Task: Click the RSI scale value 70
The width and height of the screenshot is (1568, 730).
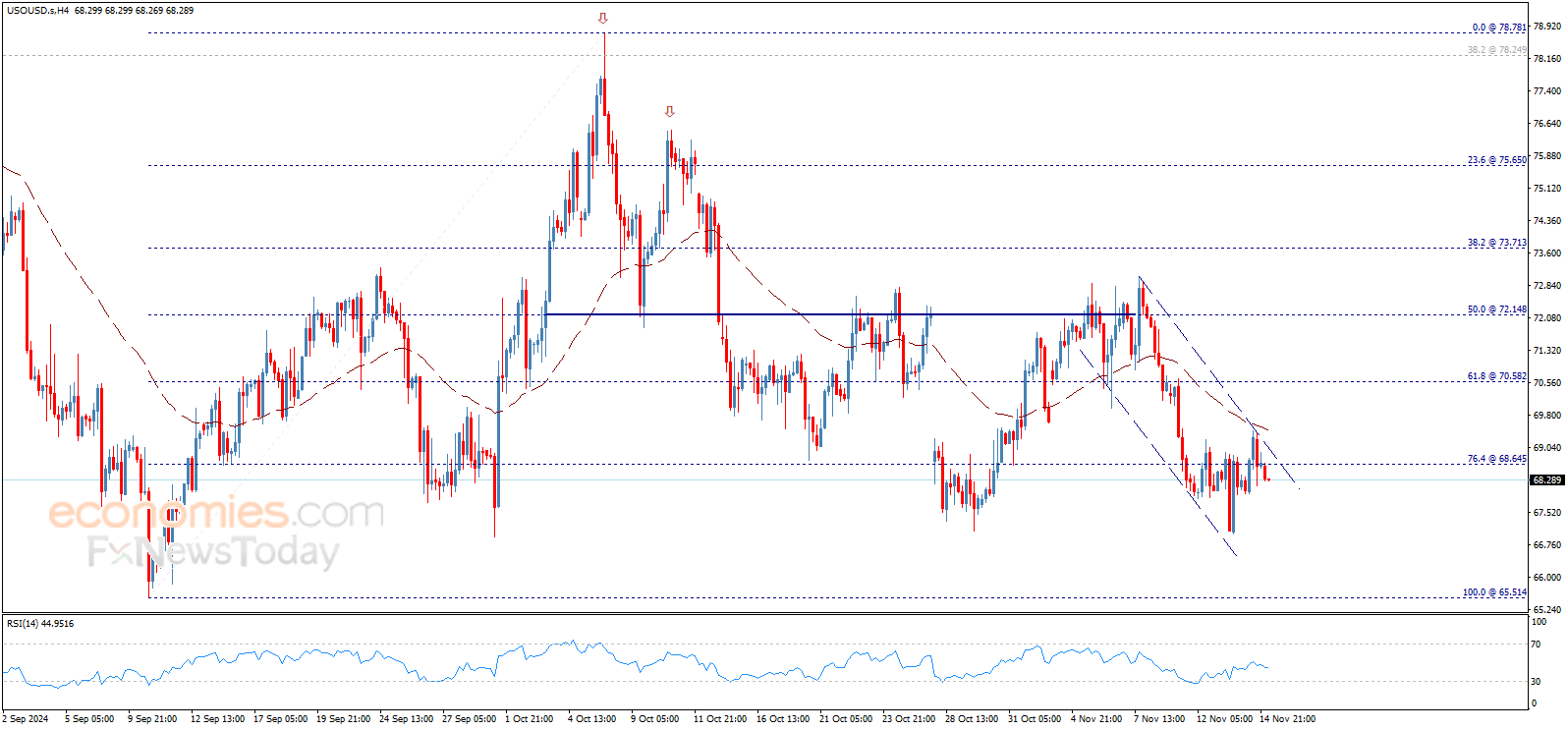Action: [x=1537, y=645]
